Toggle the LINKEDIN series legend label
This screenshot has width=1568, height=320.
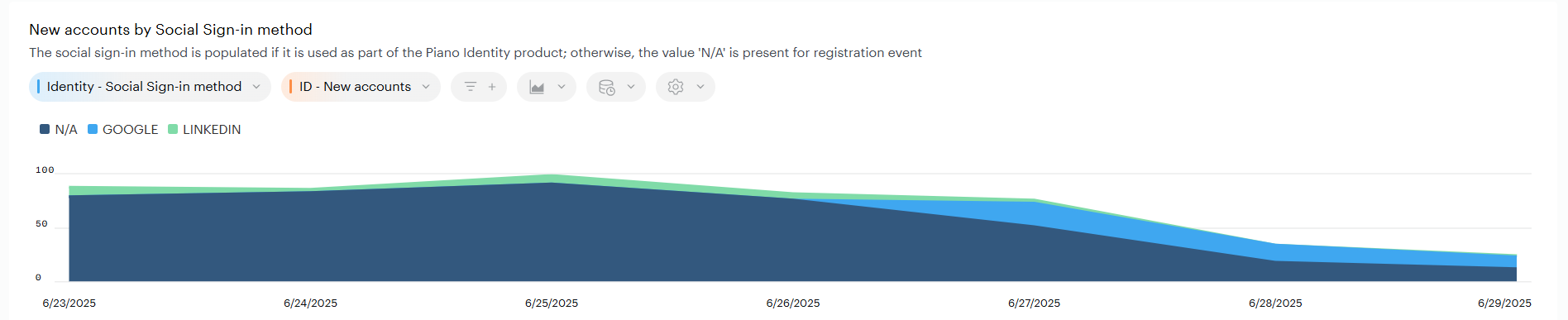212,130
